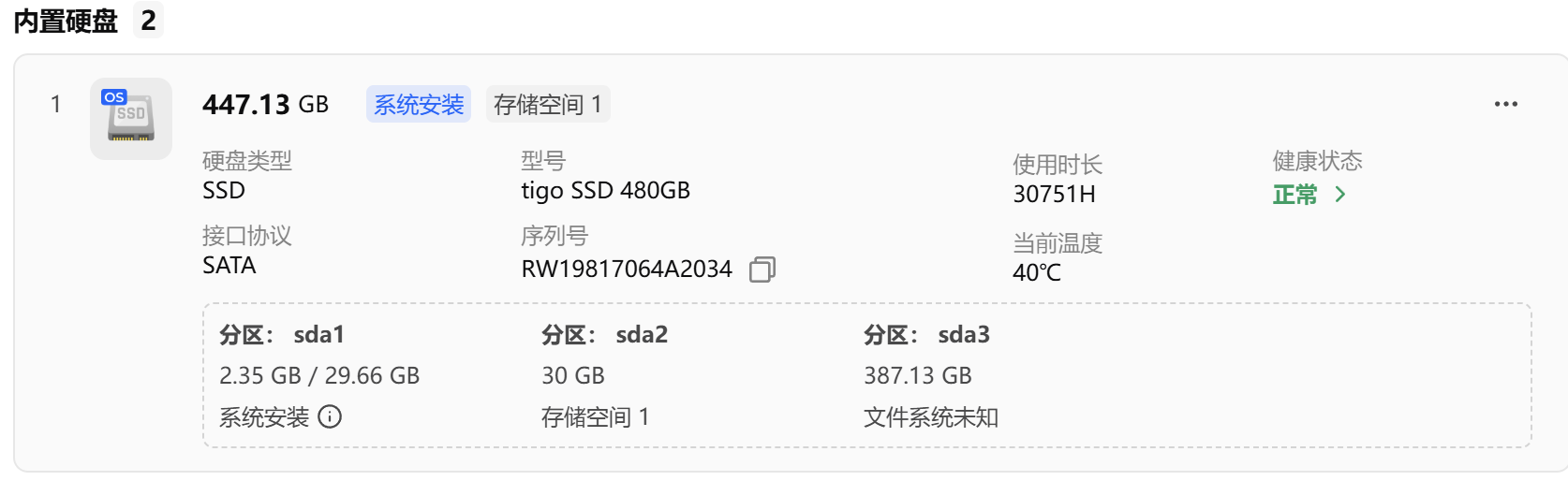
Task: Click the disk count badge showing 2
Action: [148, 21]
